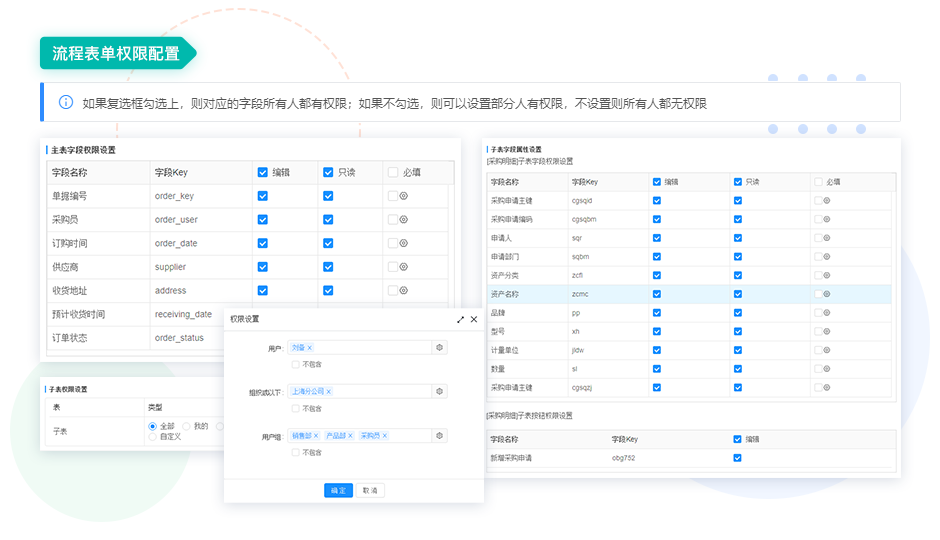The height and width of the screenshot is (540, 940).
Task: Click the gear icon in the cgsqbm row
Action: tap(827, 219)
